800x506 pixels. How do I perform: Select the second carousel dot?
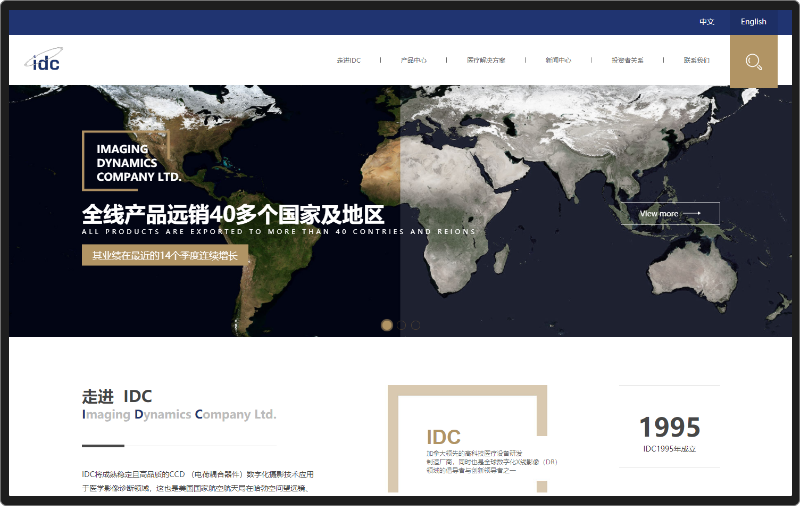tap(402, 325)
